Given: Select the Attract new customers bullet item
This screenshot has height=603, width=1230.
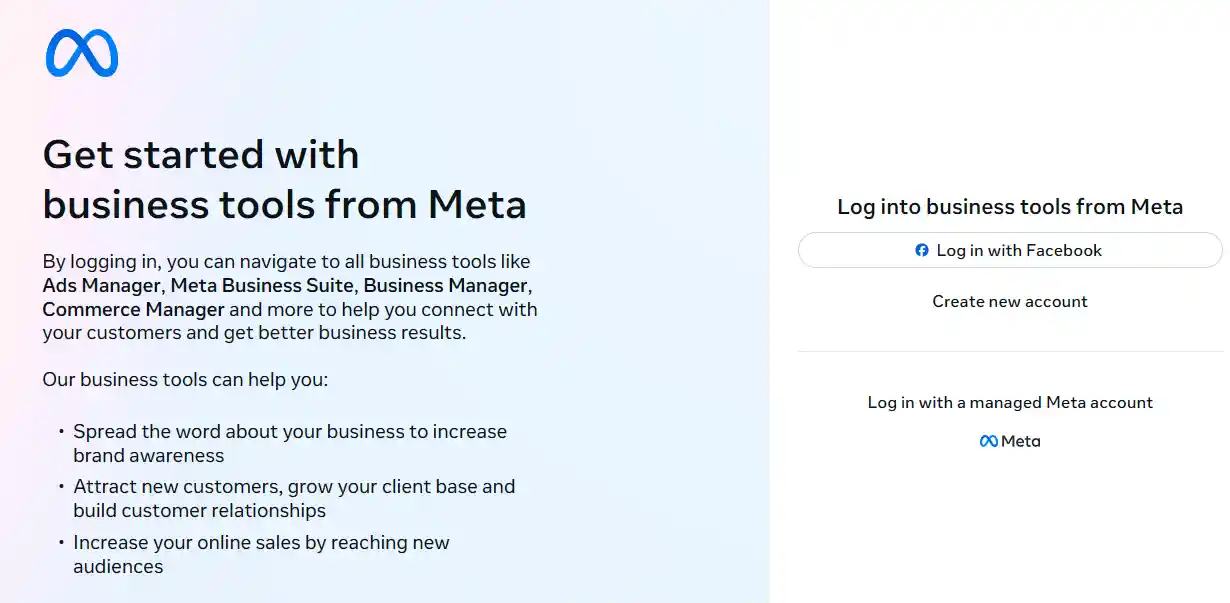Looking at the screenshot, I should pos(294,498).
